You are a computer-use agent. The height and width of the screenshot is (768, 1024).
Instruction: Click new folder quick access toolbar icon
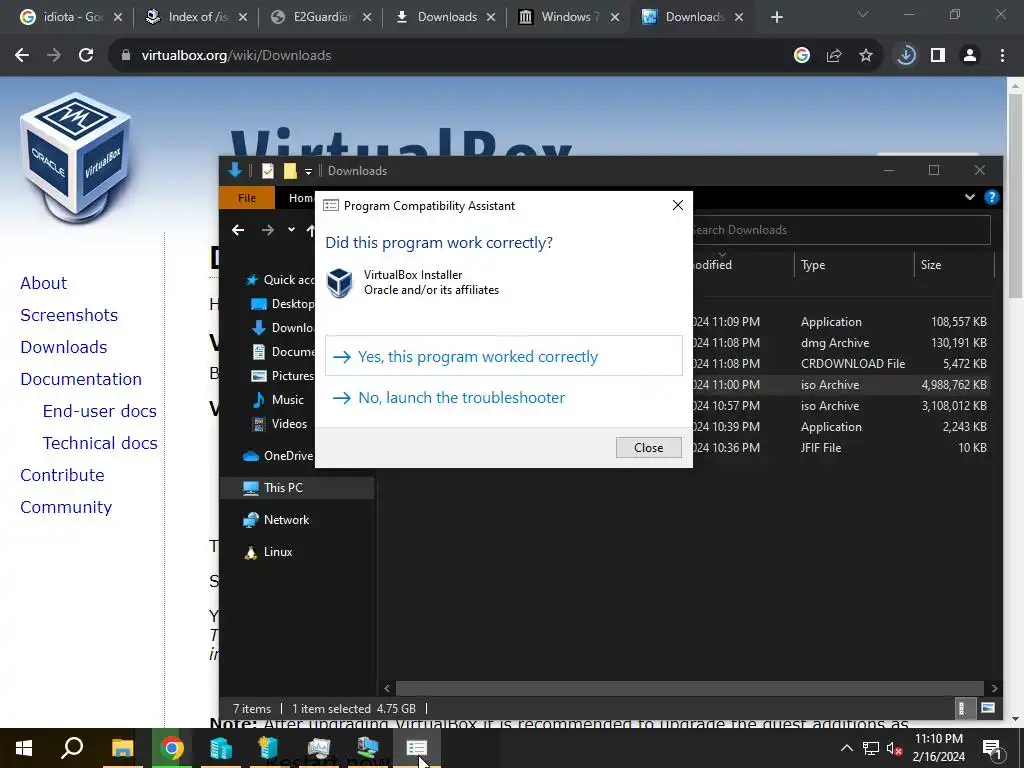pos(290,170)
